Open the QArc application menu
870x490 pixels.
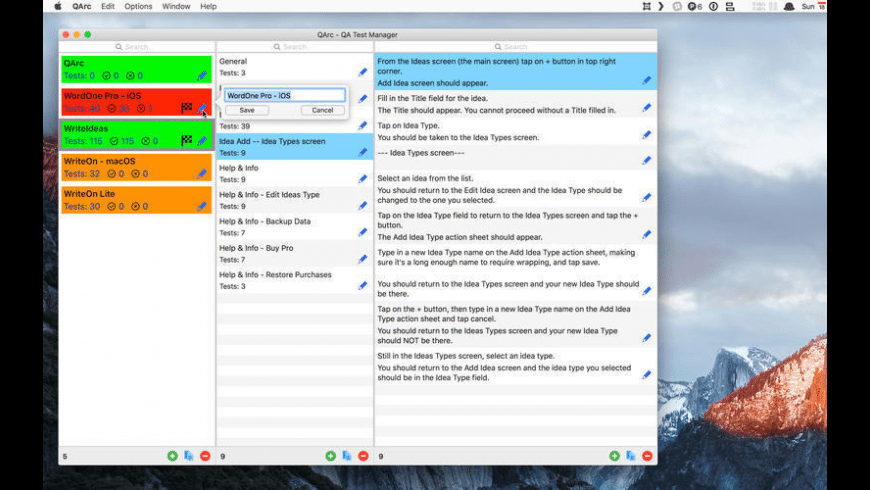pos(82,6)
